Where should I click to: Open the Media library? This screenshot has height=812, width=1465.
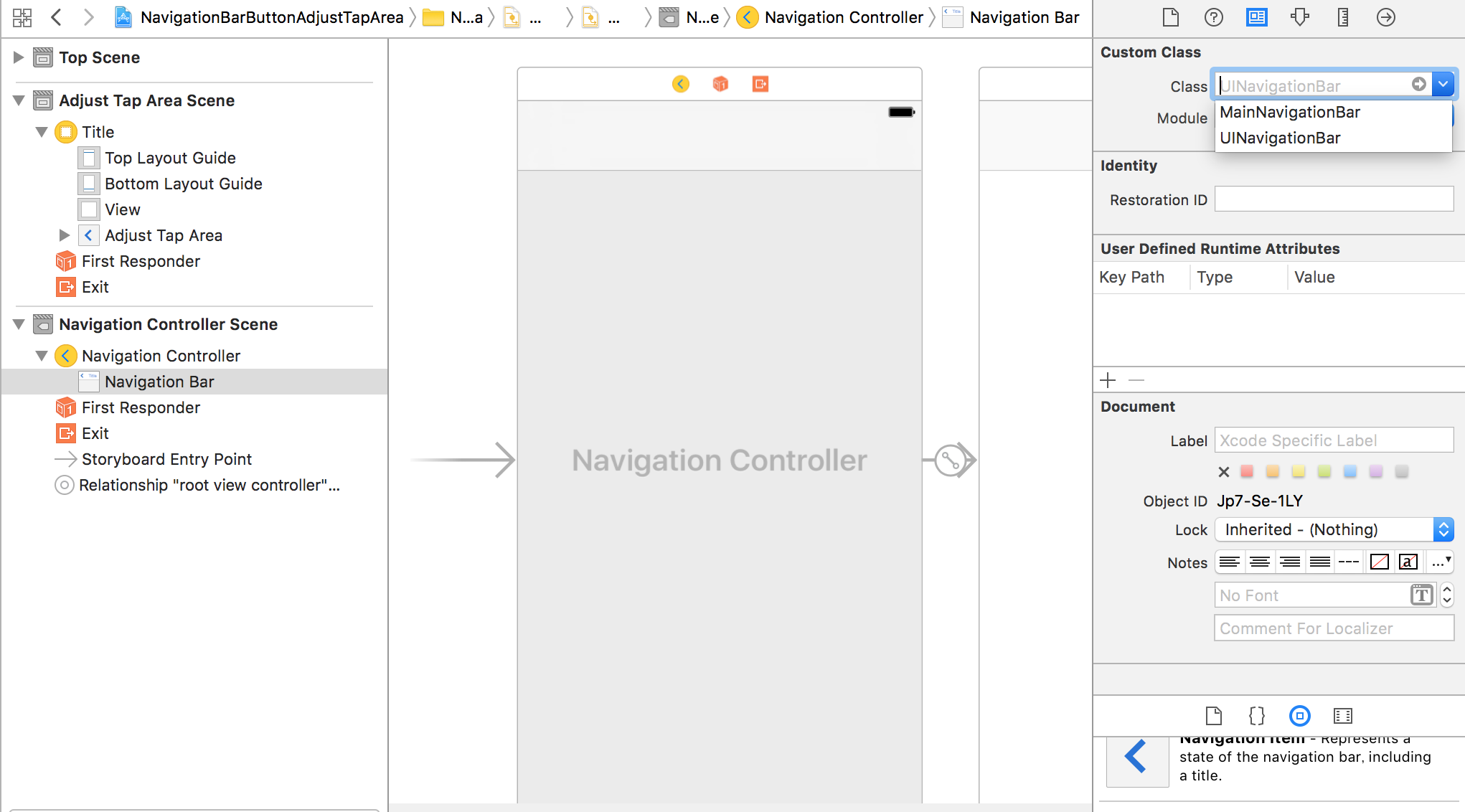point(1342,716)
